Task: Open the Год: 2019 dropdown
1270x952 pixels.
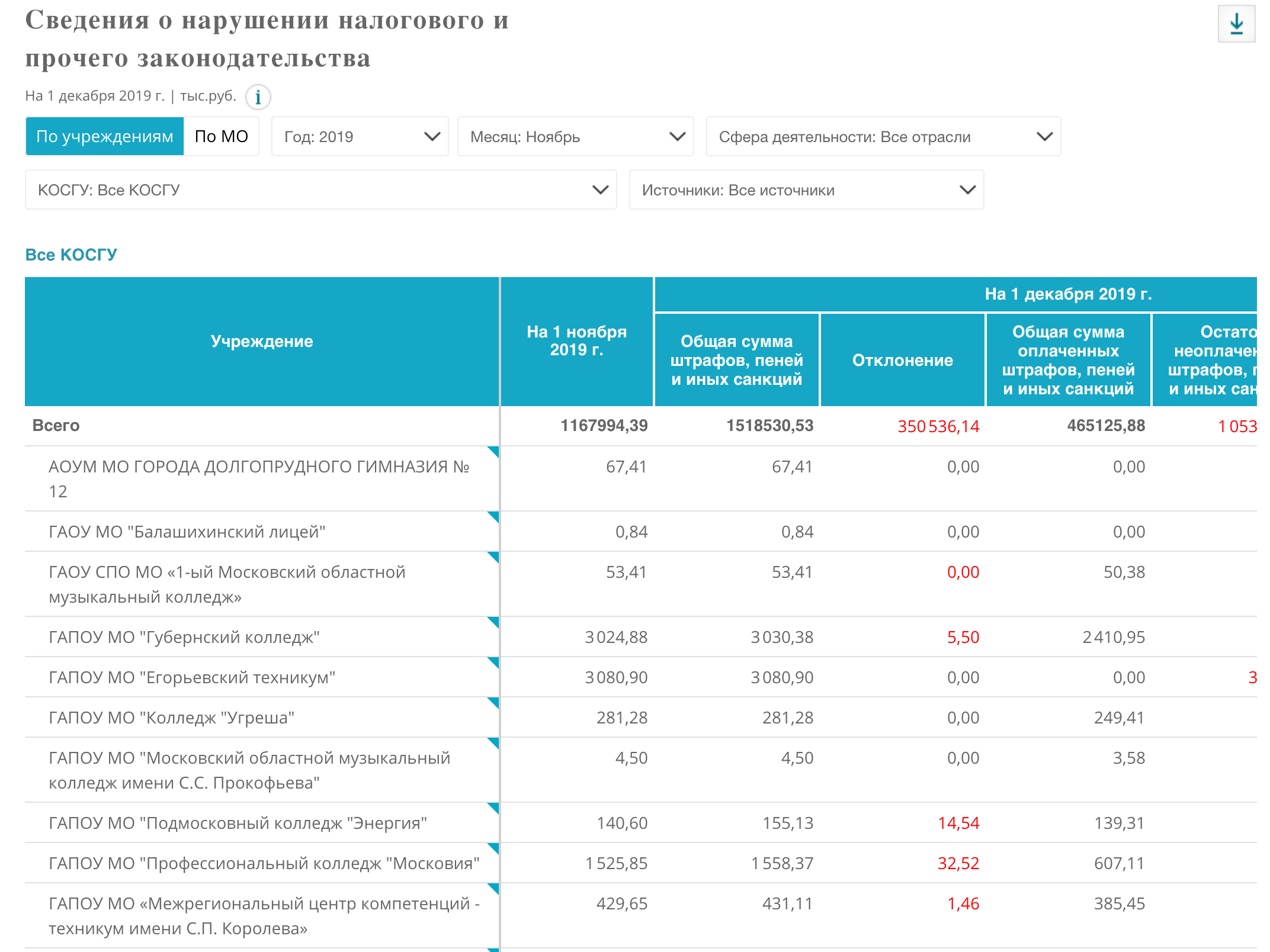Action: click(360, 136)
